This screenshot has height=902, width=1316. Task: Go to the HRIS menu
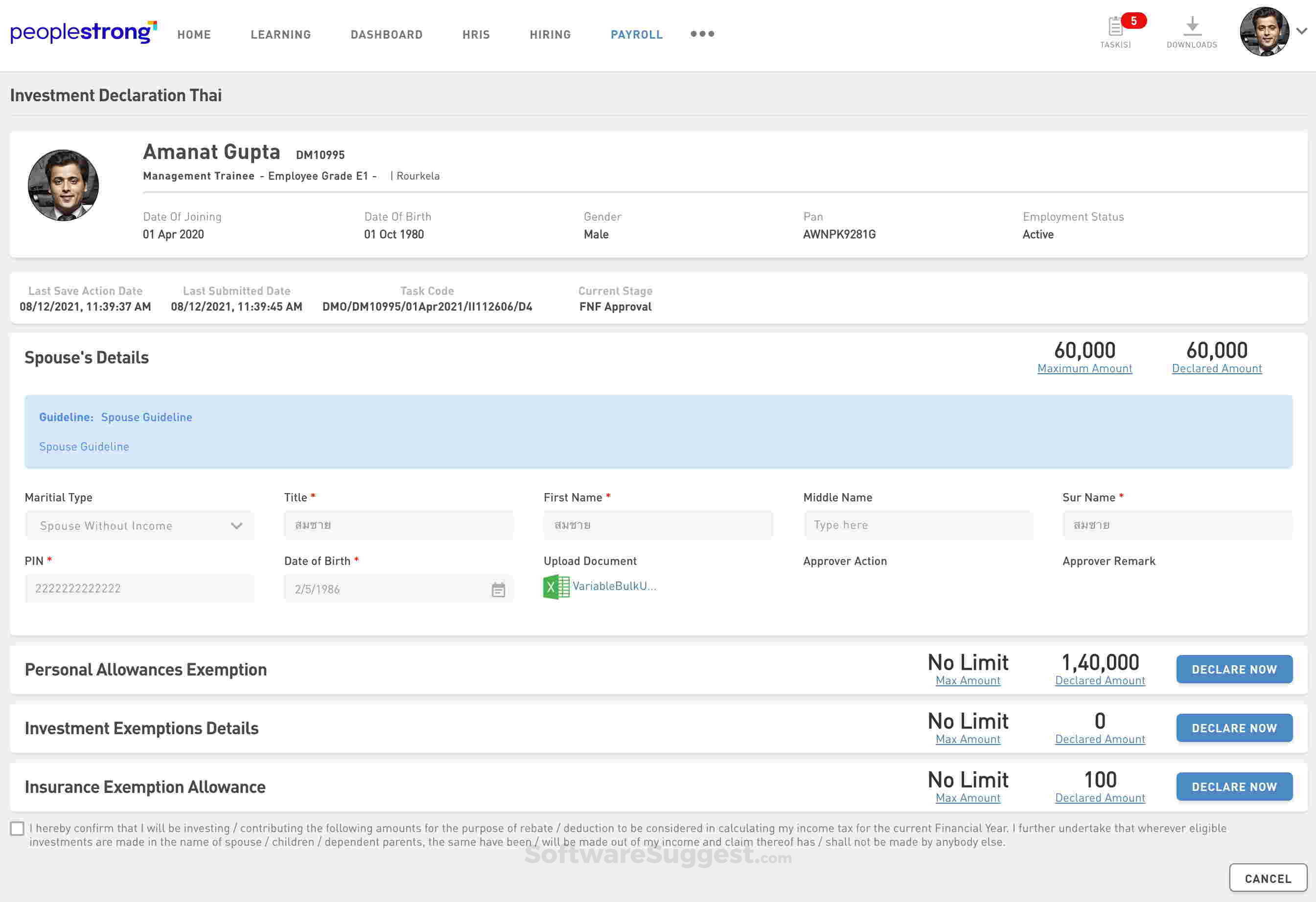pos(476,35)
